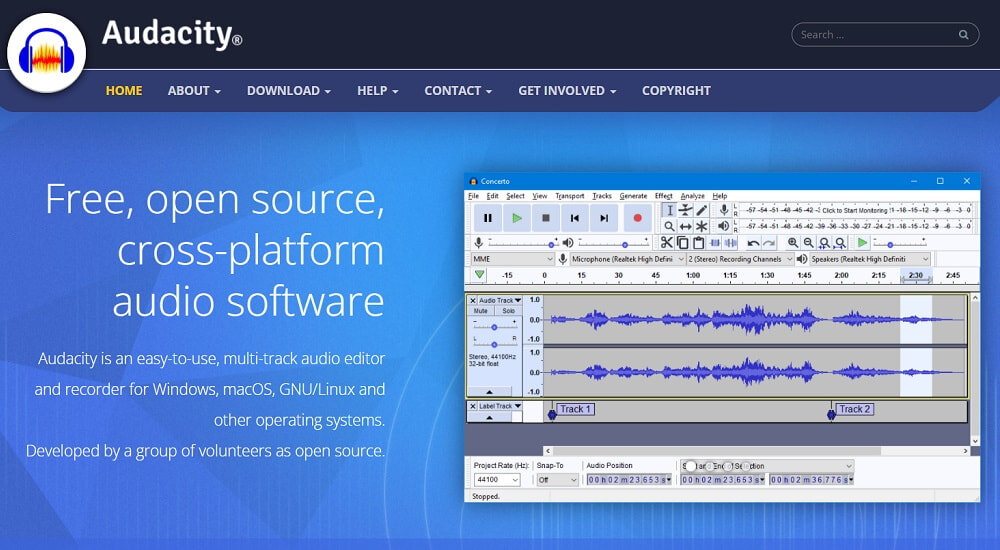The image size is (1000, 550).
Task: Open the Recording Channels dropdown
Action: [x=740, y=259]
